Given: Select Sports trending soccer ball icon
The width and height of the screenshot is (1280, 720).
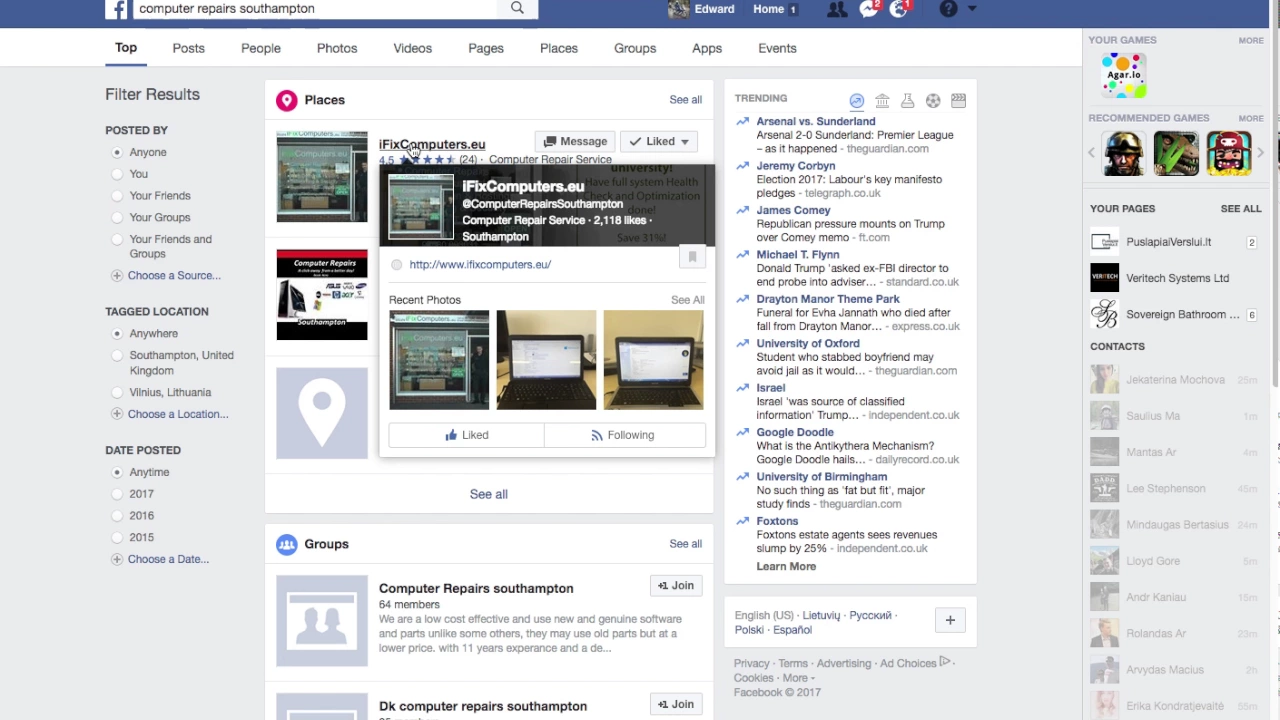Looking at the screenshot, I should [933, 100].
